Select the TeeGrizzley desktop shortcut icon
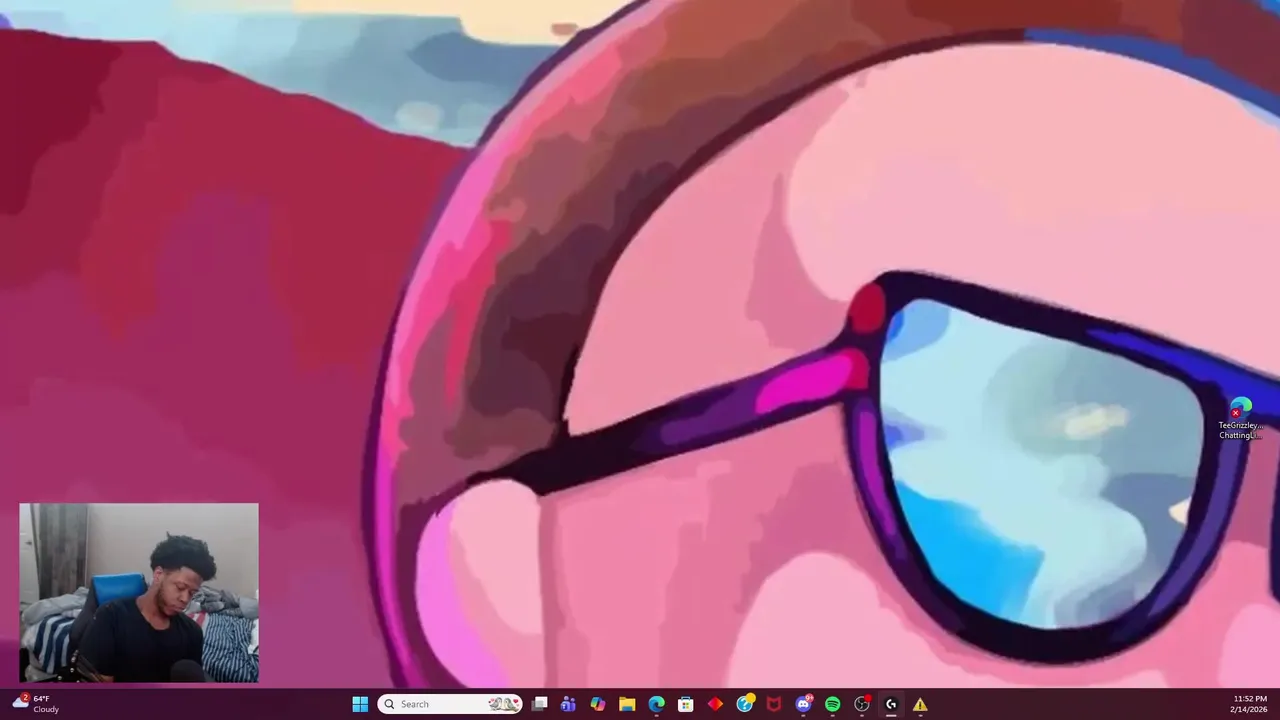This screenshot has height=720, width=1280. point(1241,419)
